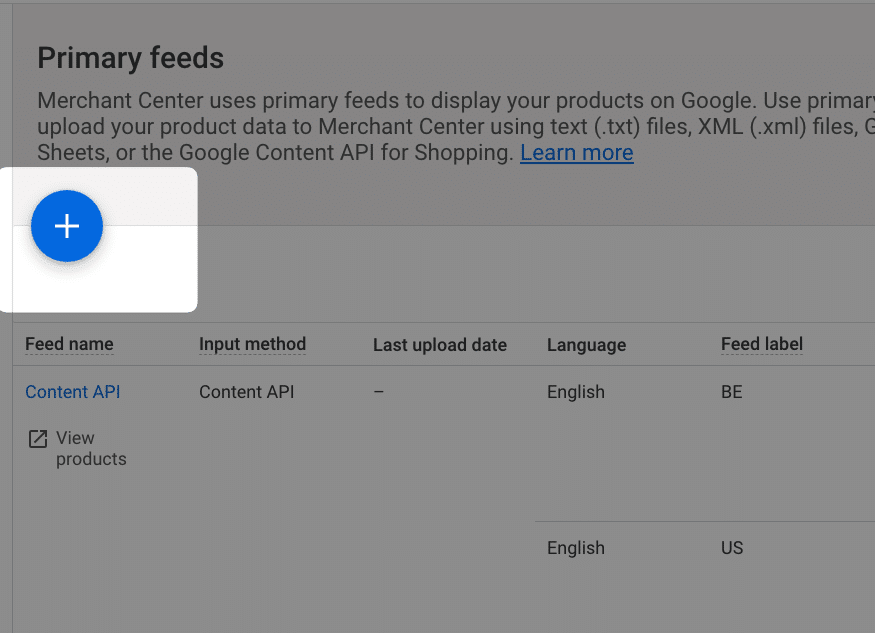Select the Content API input method cell
Screen dimensions: 875x633
pos(247,392)
